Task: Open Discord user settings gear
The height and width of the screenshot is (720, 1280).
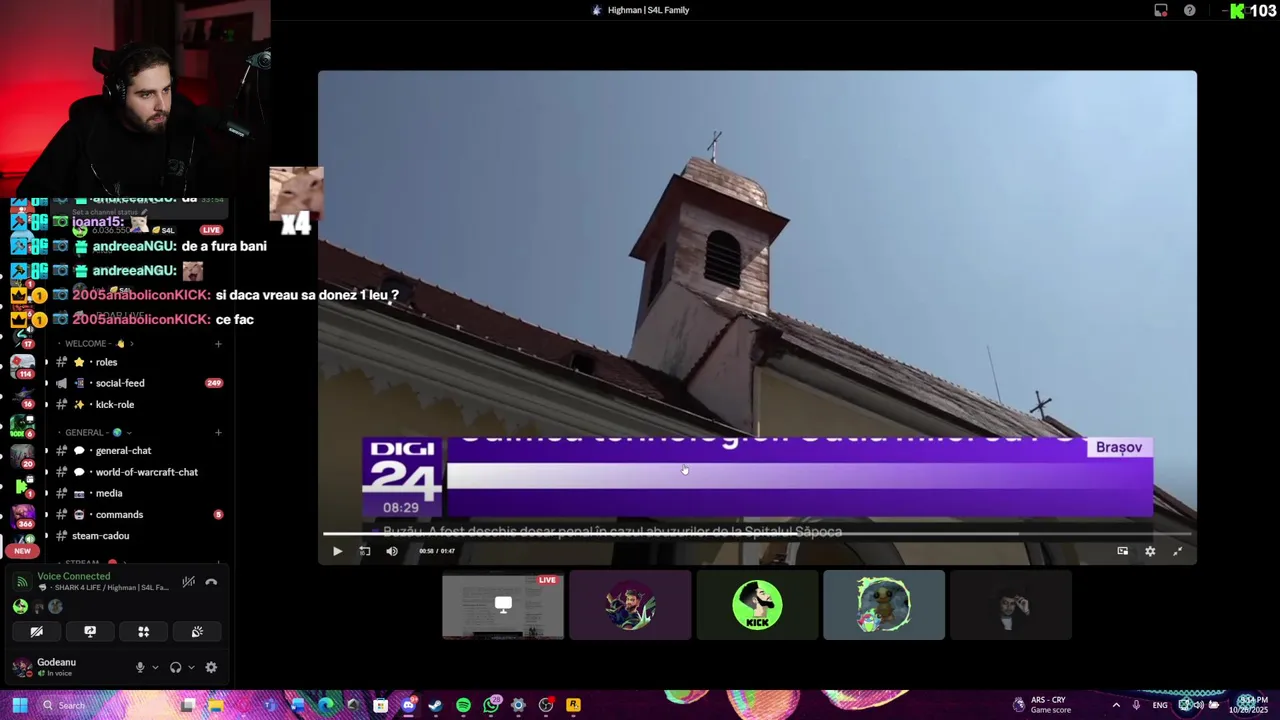Action: pos(211,668)
